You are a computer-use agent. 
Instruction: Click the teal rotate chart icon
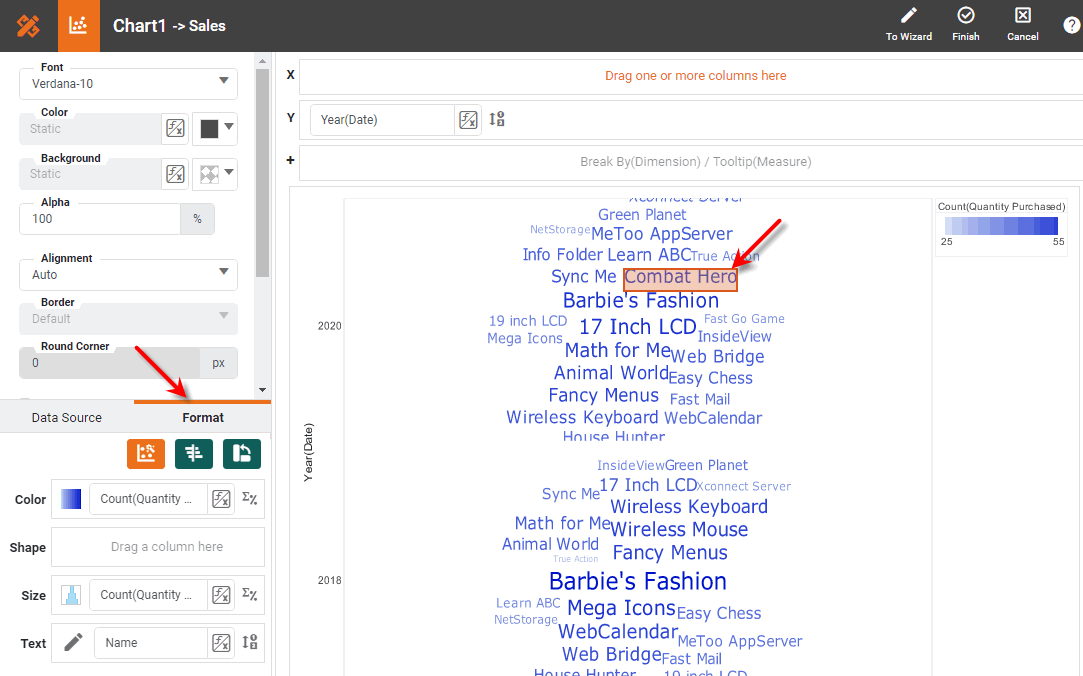(240, 454)
